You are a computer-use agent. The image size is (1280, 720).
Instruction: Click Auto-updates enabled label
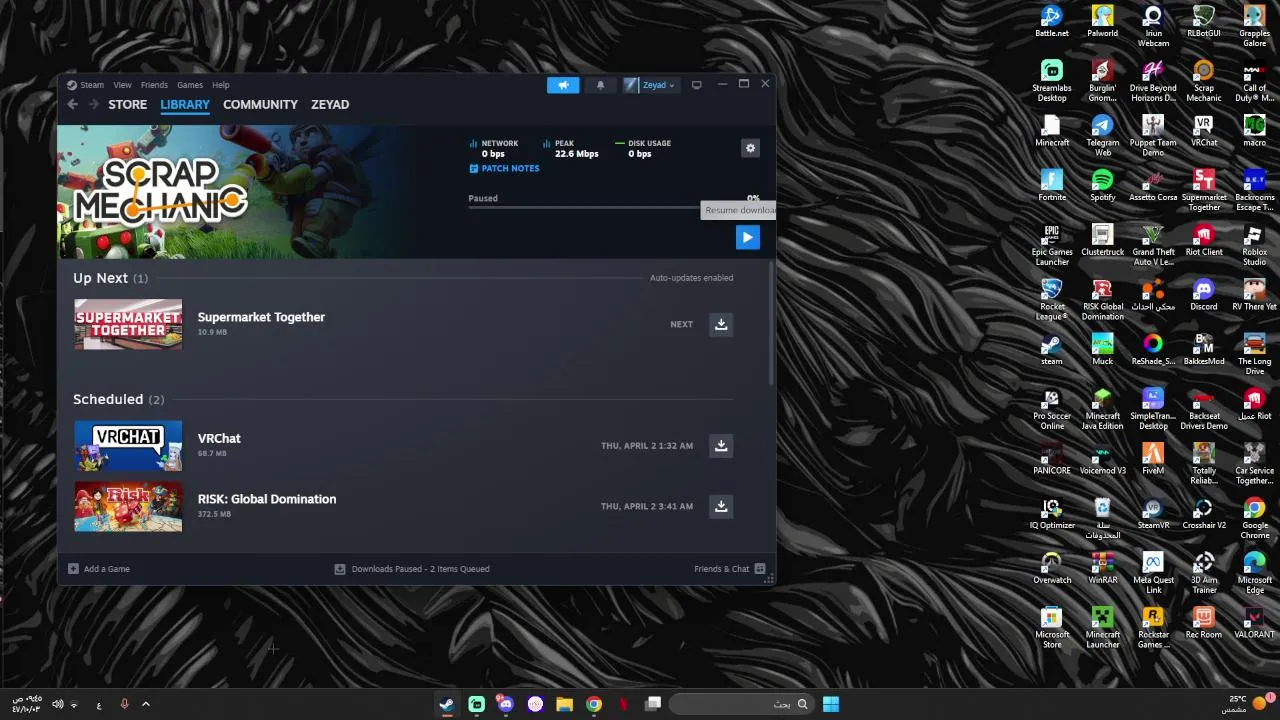click(x=691, y=278)
